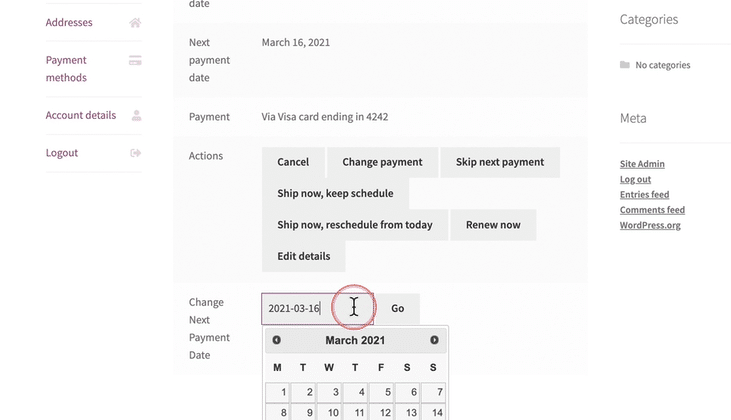Advance calendar to next month
The image size is (731, 420).
[x=434, y=340]
